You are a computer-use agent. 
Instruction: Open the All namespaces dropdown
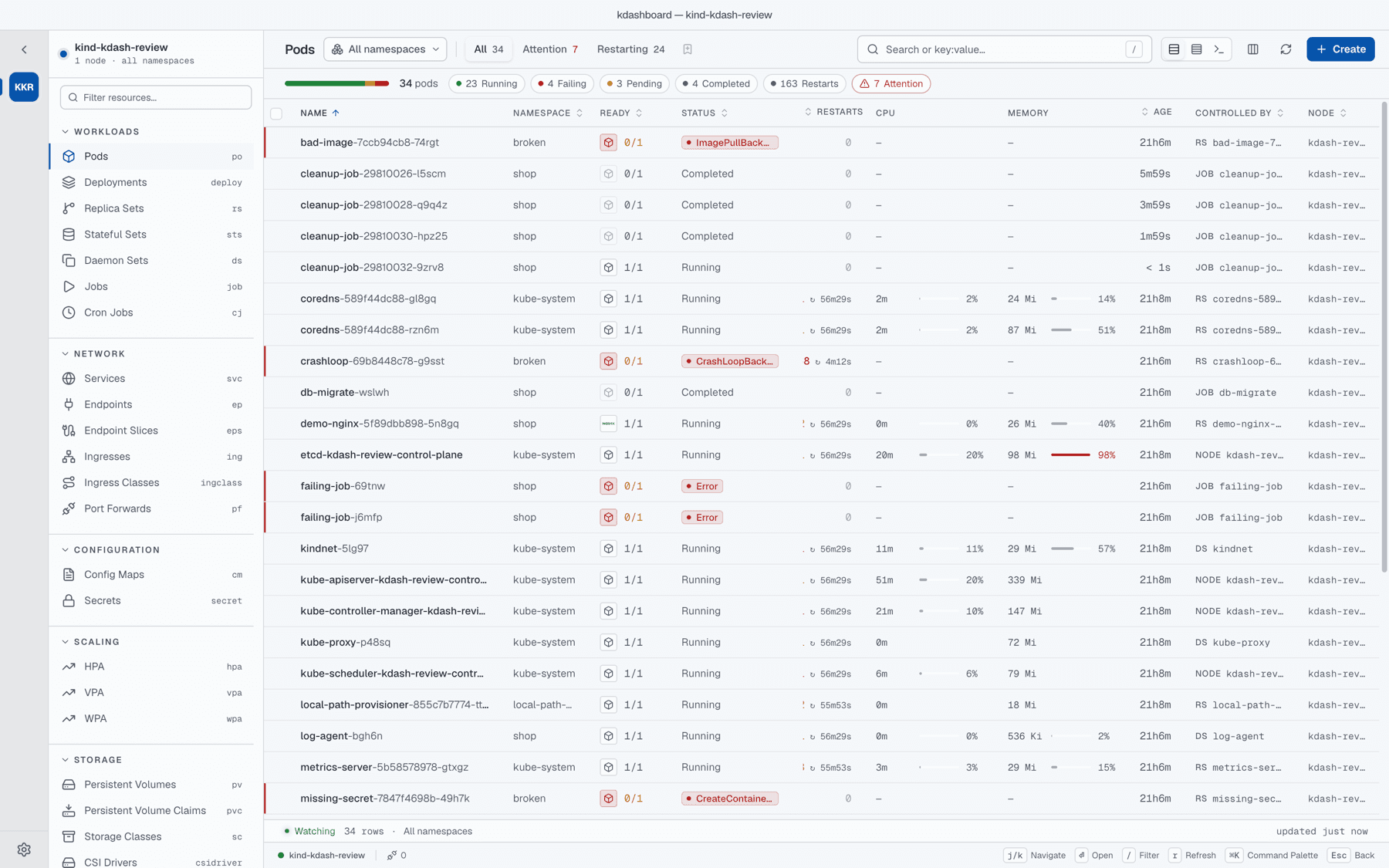click(386, 49)
